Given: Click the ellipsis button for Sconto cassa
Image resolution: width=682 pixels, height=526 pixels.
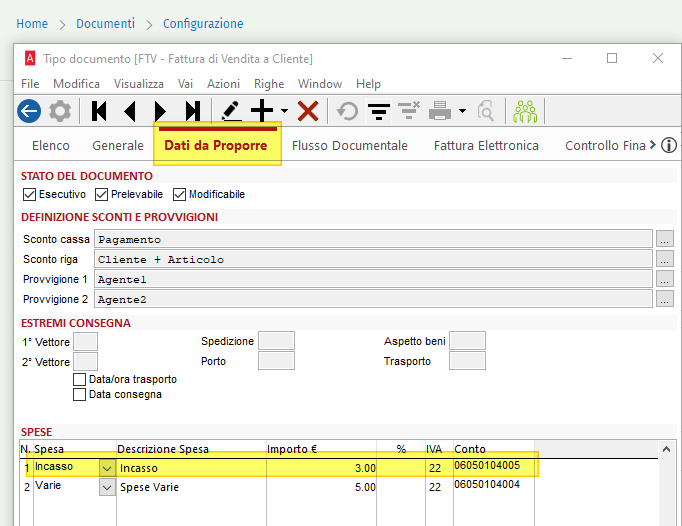Looking at the screenshot, I should pos(665,239).
